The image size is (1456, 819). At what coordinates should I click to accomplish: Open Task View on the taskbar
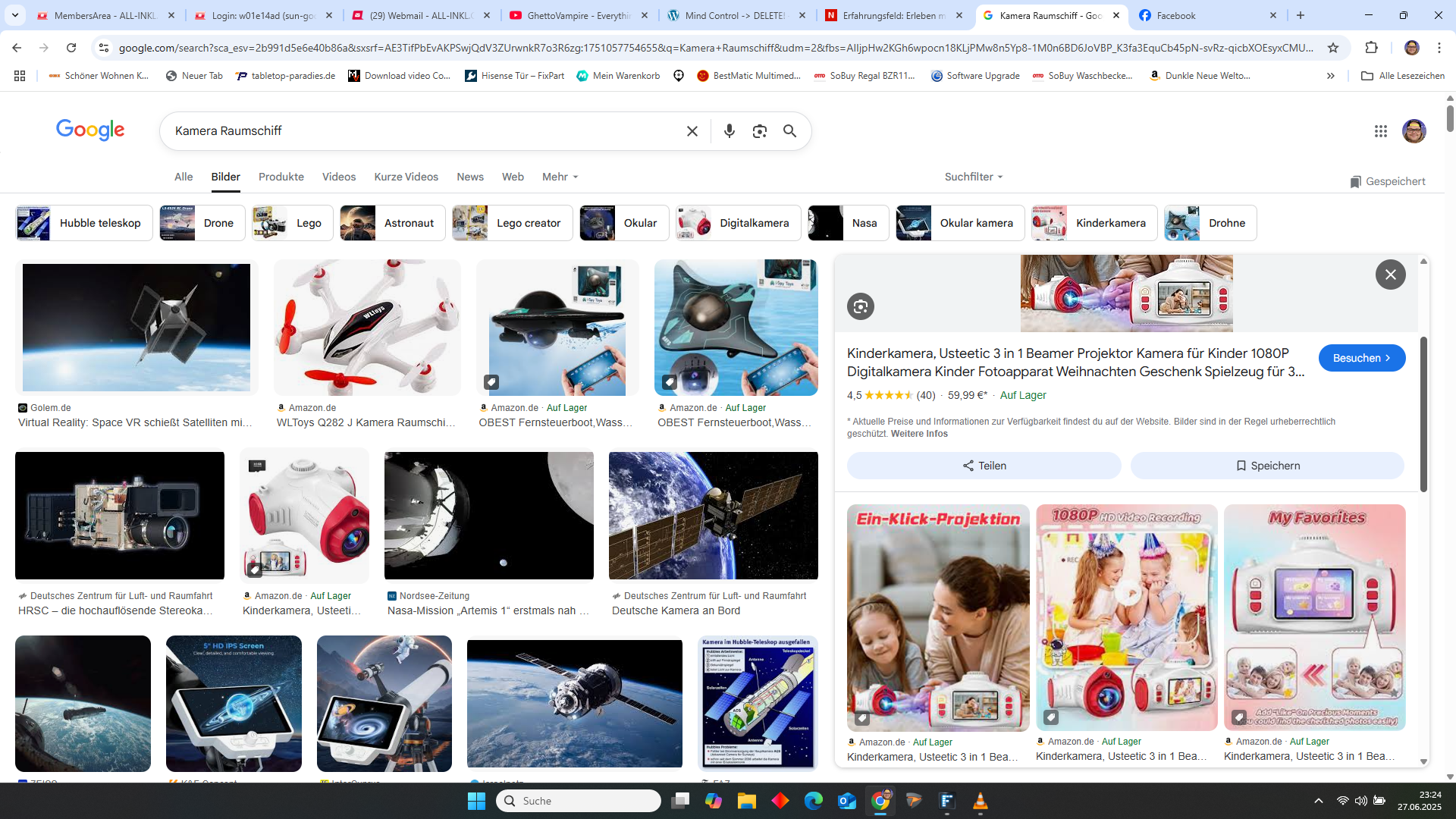tap(679, 801)
